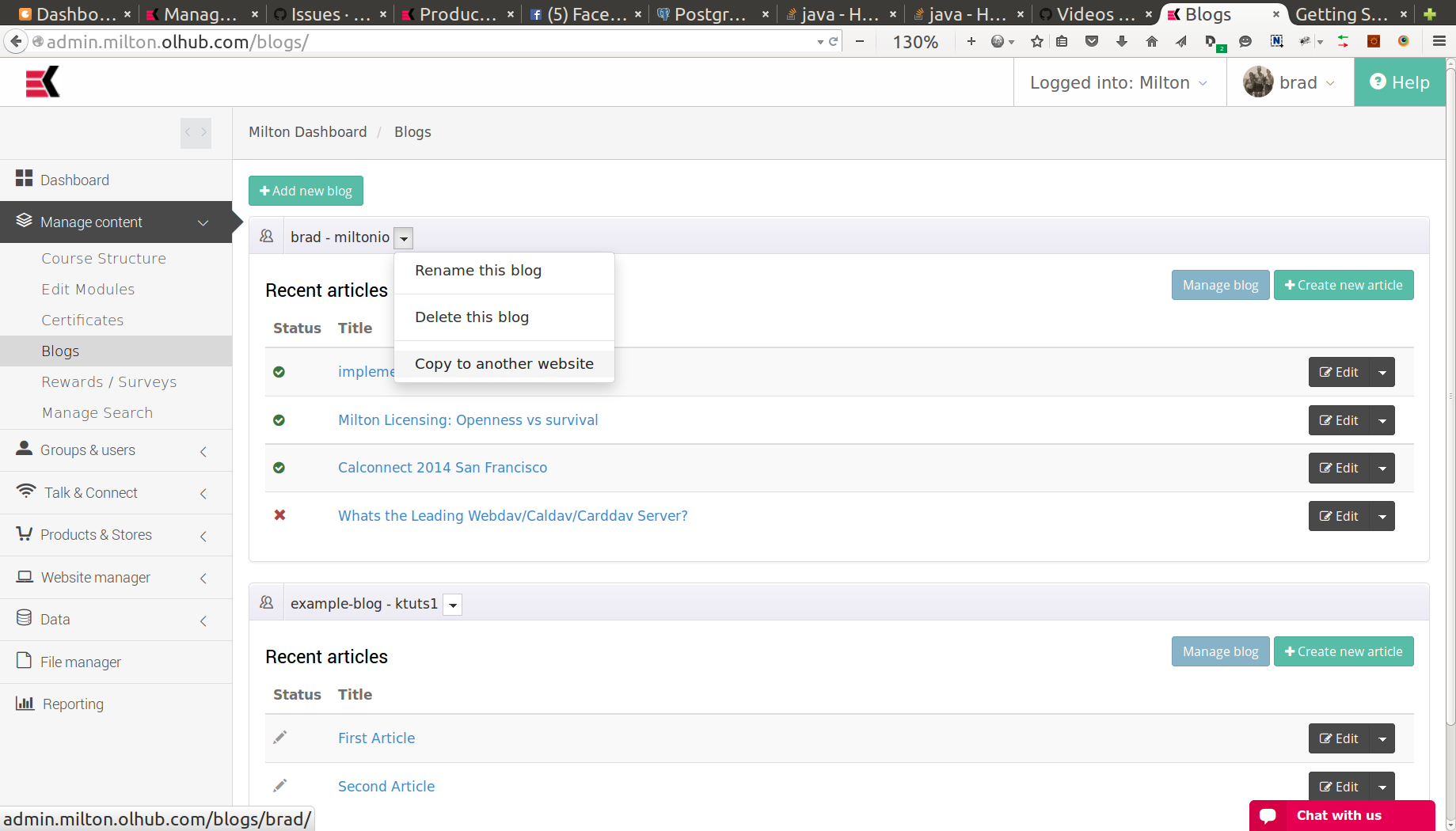Open Edit dropdown for First Article
The image size is (1456, 831).
point(1382,738)
